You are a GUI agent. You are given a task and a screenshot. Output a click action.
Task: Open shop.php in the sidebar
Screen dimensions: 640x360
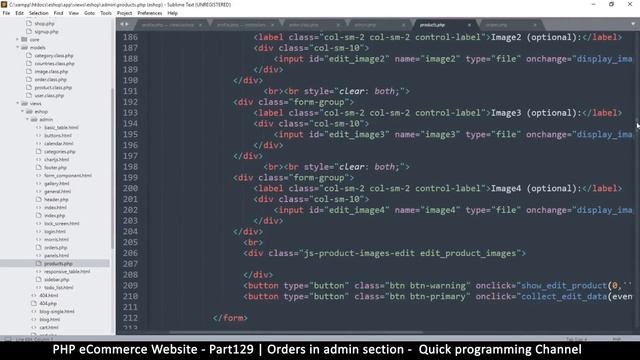(44, 24)
